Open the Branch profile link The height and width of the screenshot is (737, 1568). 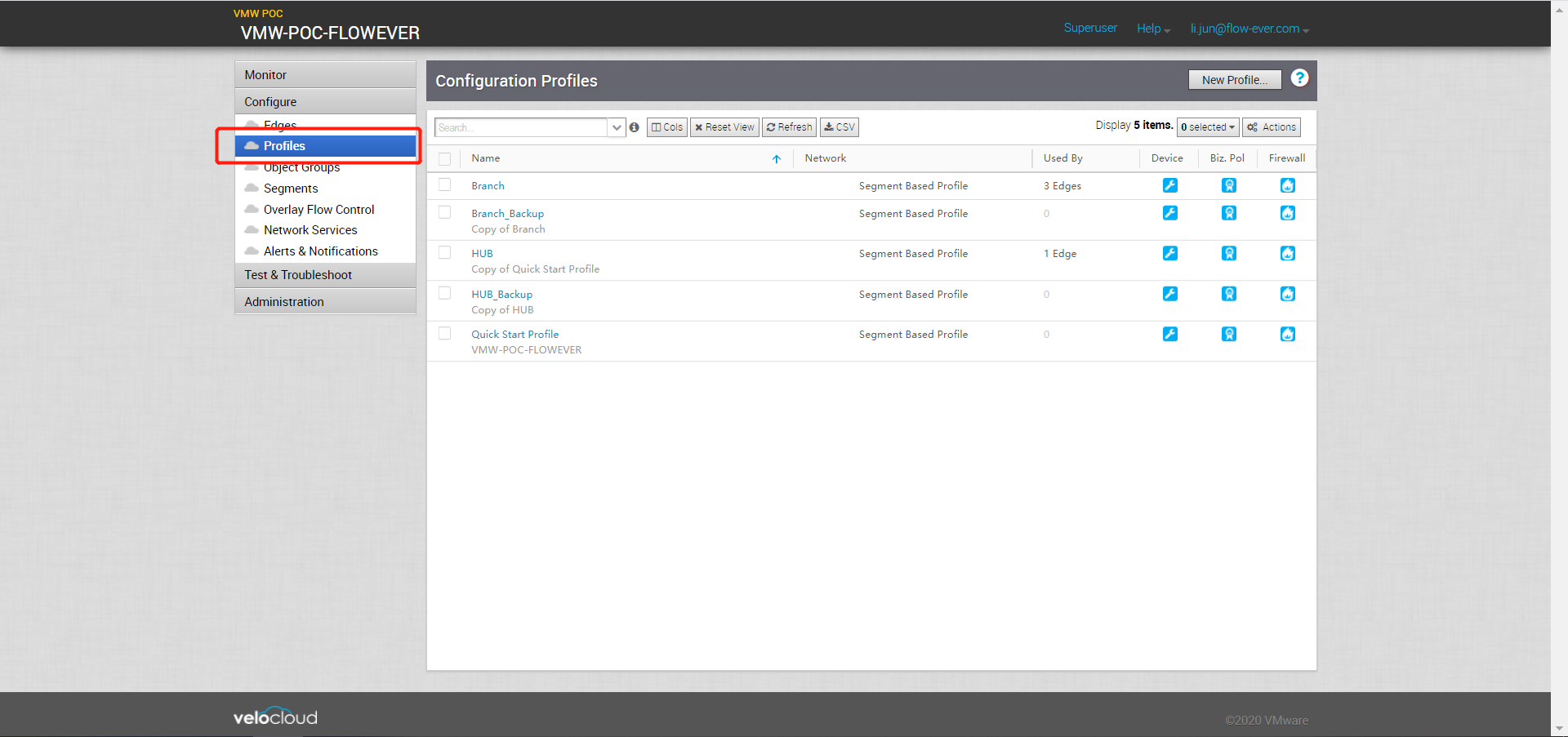click(488, 186)
